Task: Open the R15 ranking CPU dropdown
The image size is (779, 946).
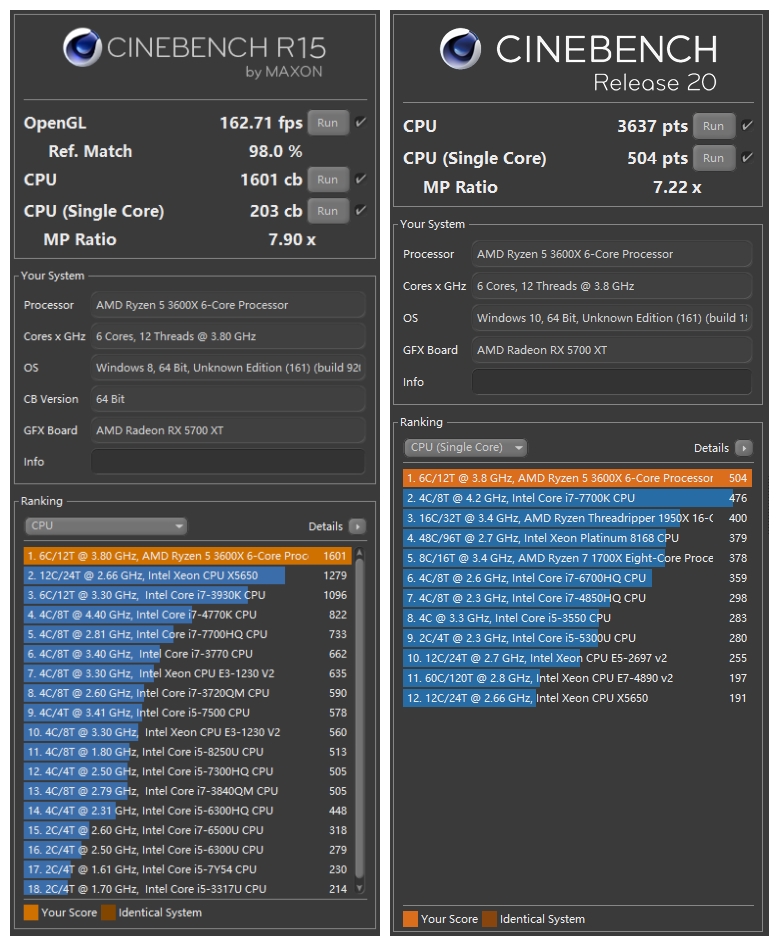Action: pos(106,526)
